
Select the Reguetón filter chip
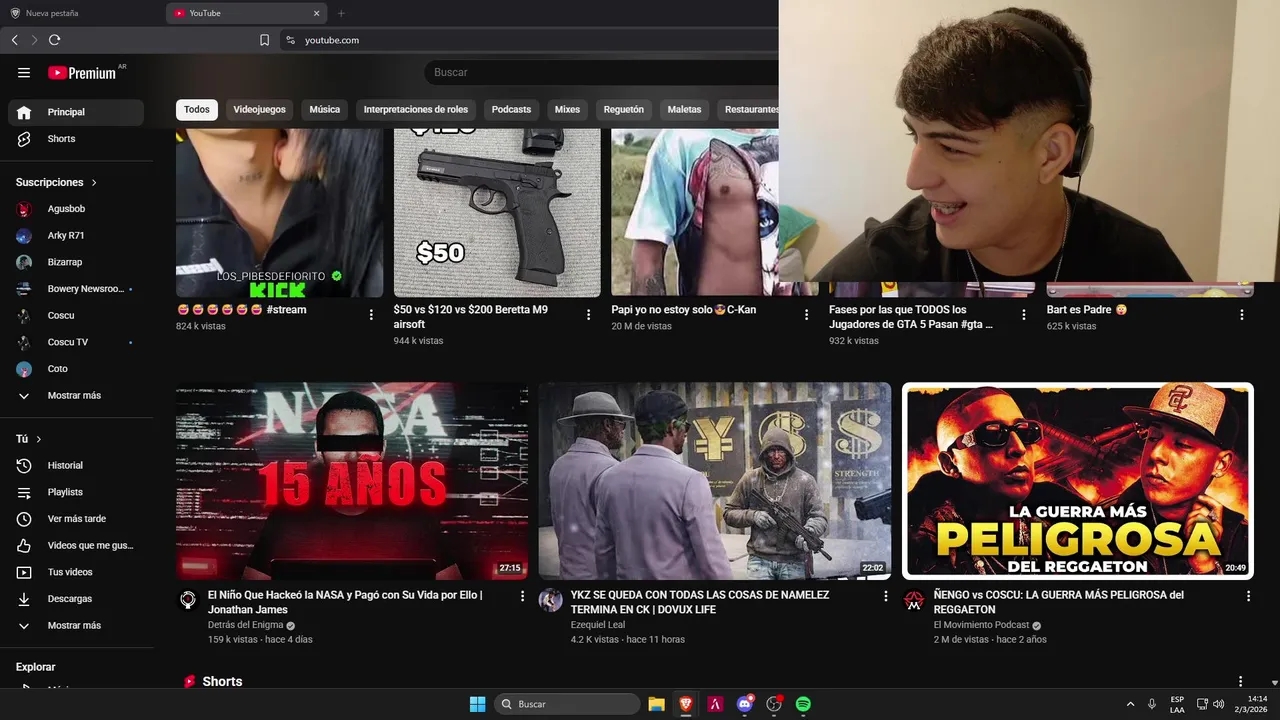(624, 109)
